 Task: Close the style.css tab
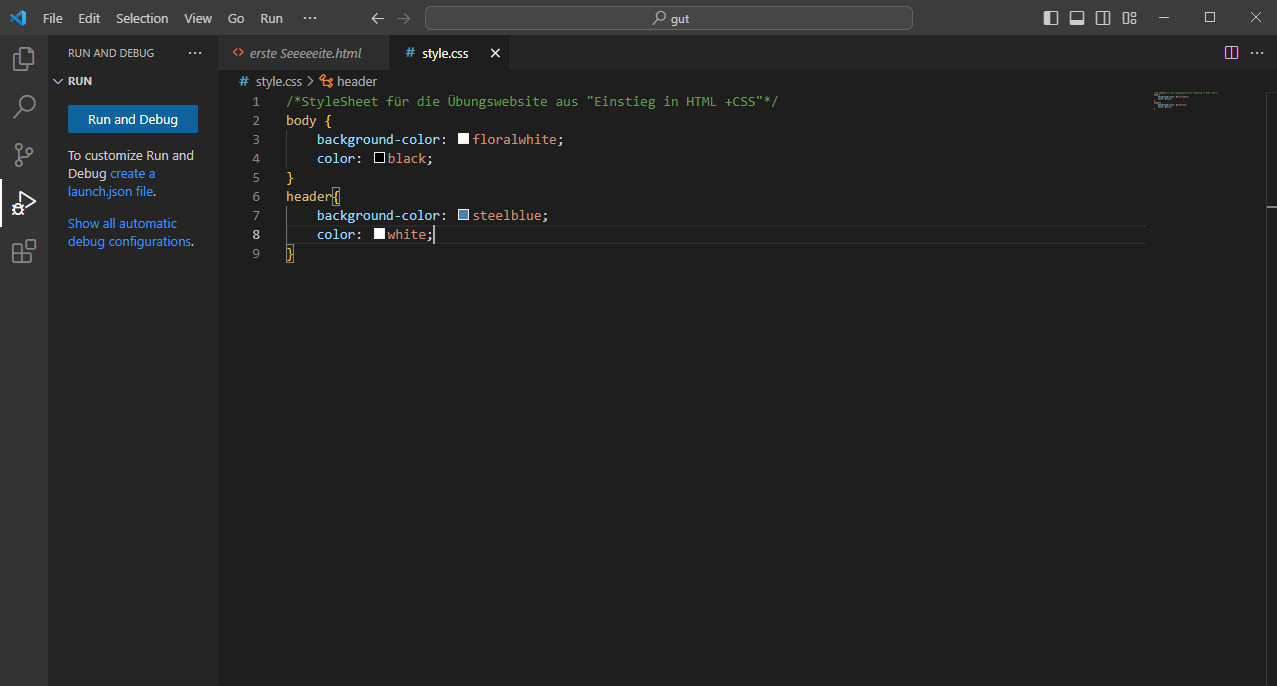click(x=494, y=53)
